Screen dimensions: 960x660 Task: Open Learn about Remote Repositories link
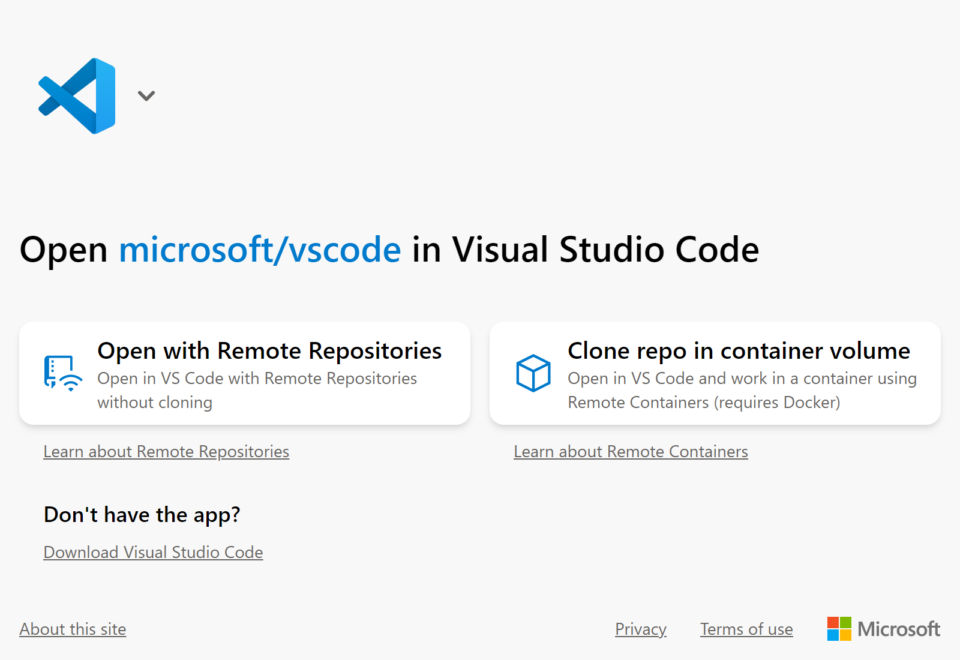click(166, 452)
